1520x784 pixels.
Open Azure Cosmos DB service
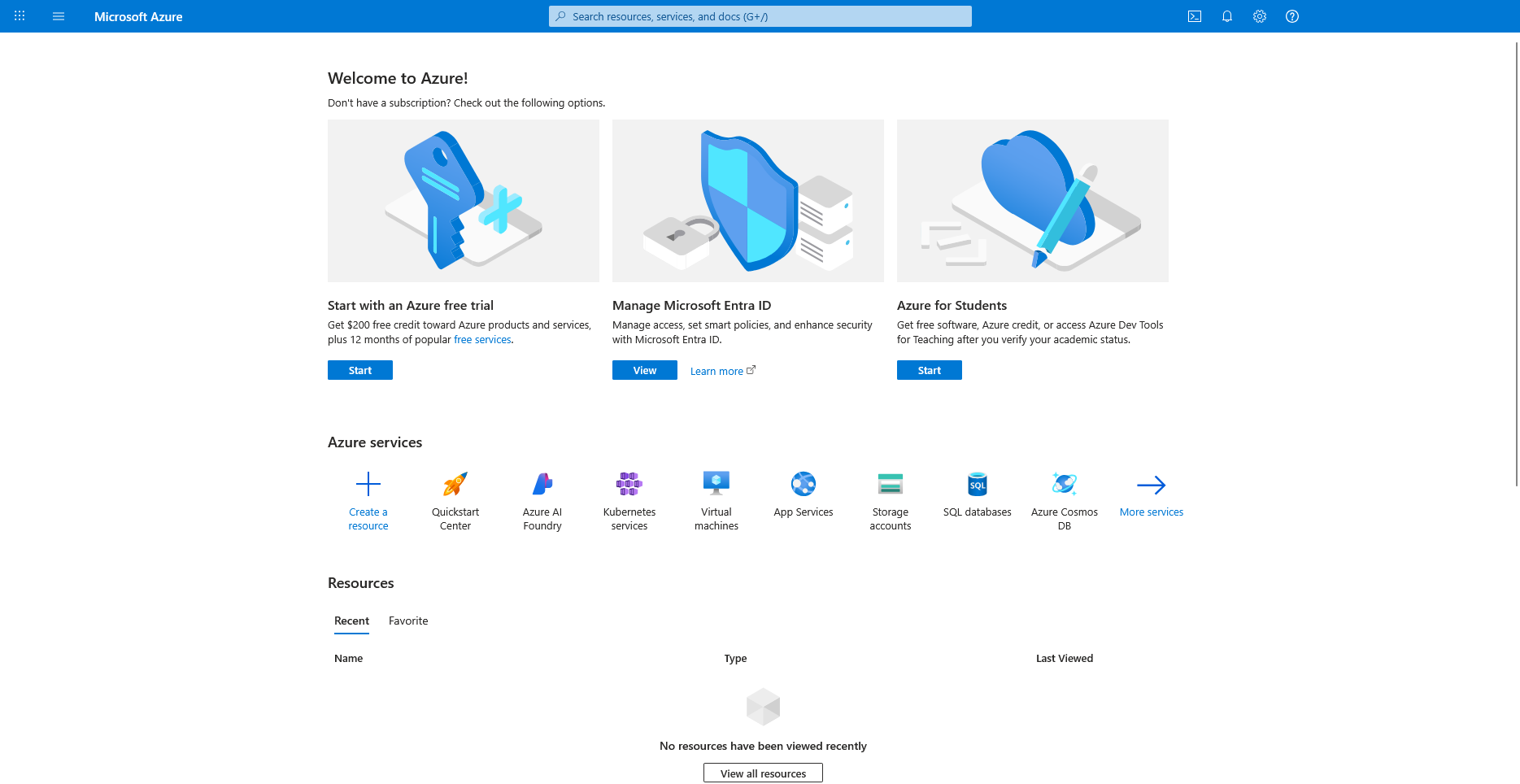[1064, 485]
